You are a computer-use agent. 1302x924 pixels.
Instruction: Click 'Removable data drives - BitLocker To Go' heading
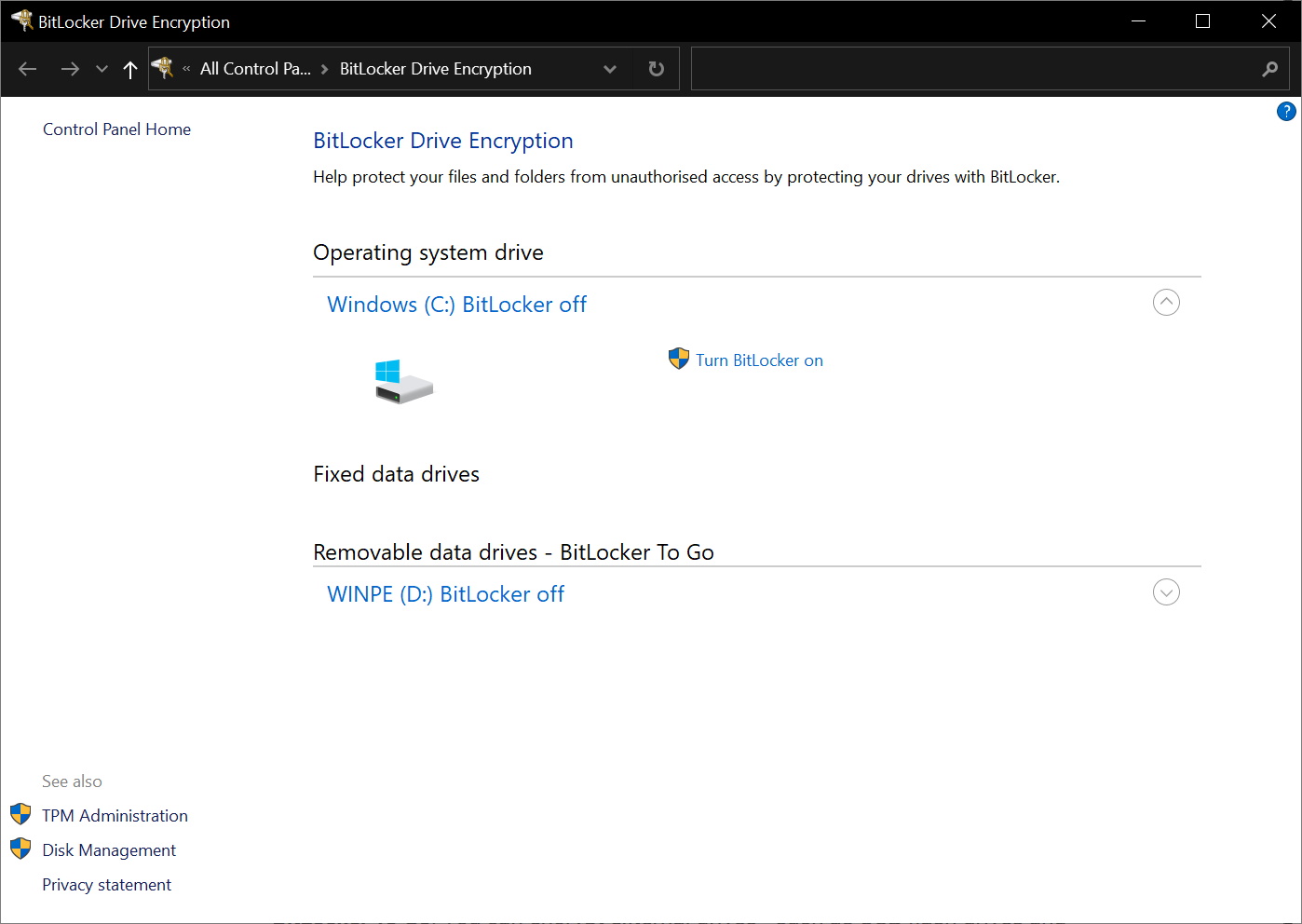(513, 552)
